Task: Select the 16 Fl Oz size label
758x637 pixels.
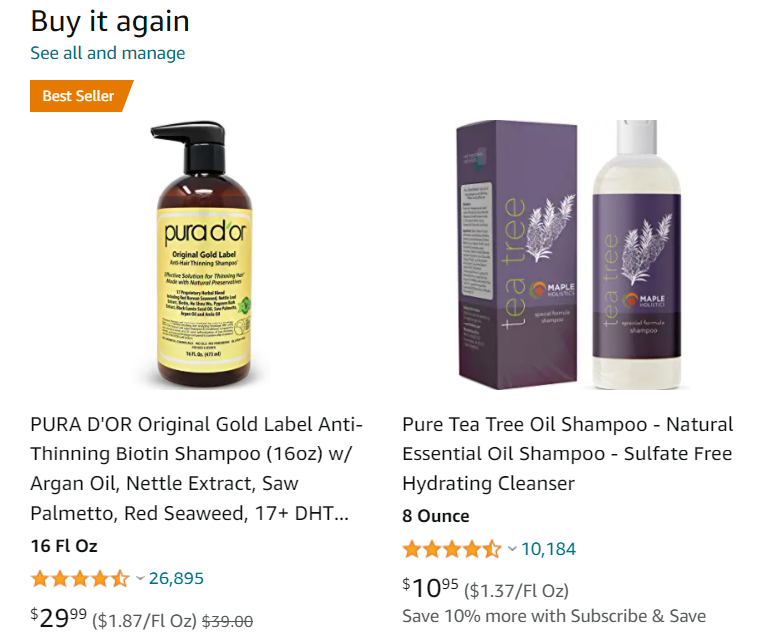Action: pos(64,546)
